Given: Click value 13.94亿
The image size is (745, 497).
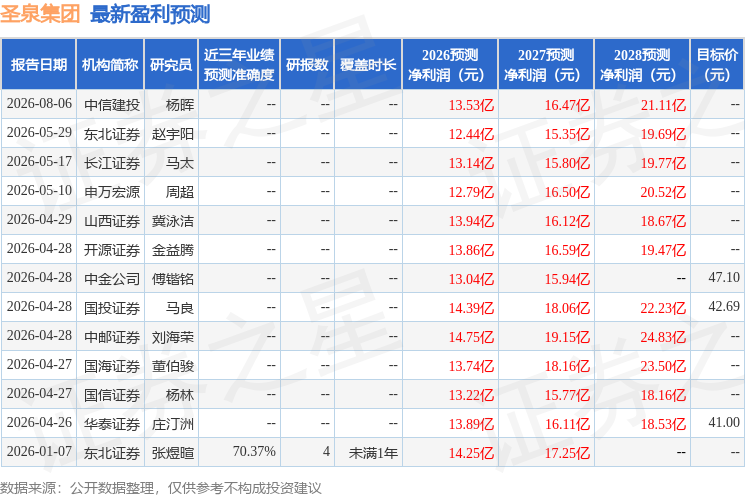Looking at the screenshot, I should coord(471,221).
